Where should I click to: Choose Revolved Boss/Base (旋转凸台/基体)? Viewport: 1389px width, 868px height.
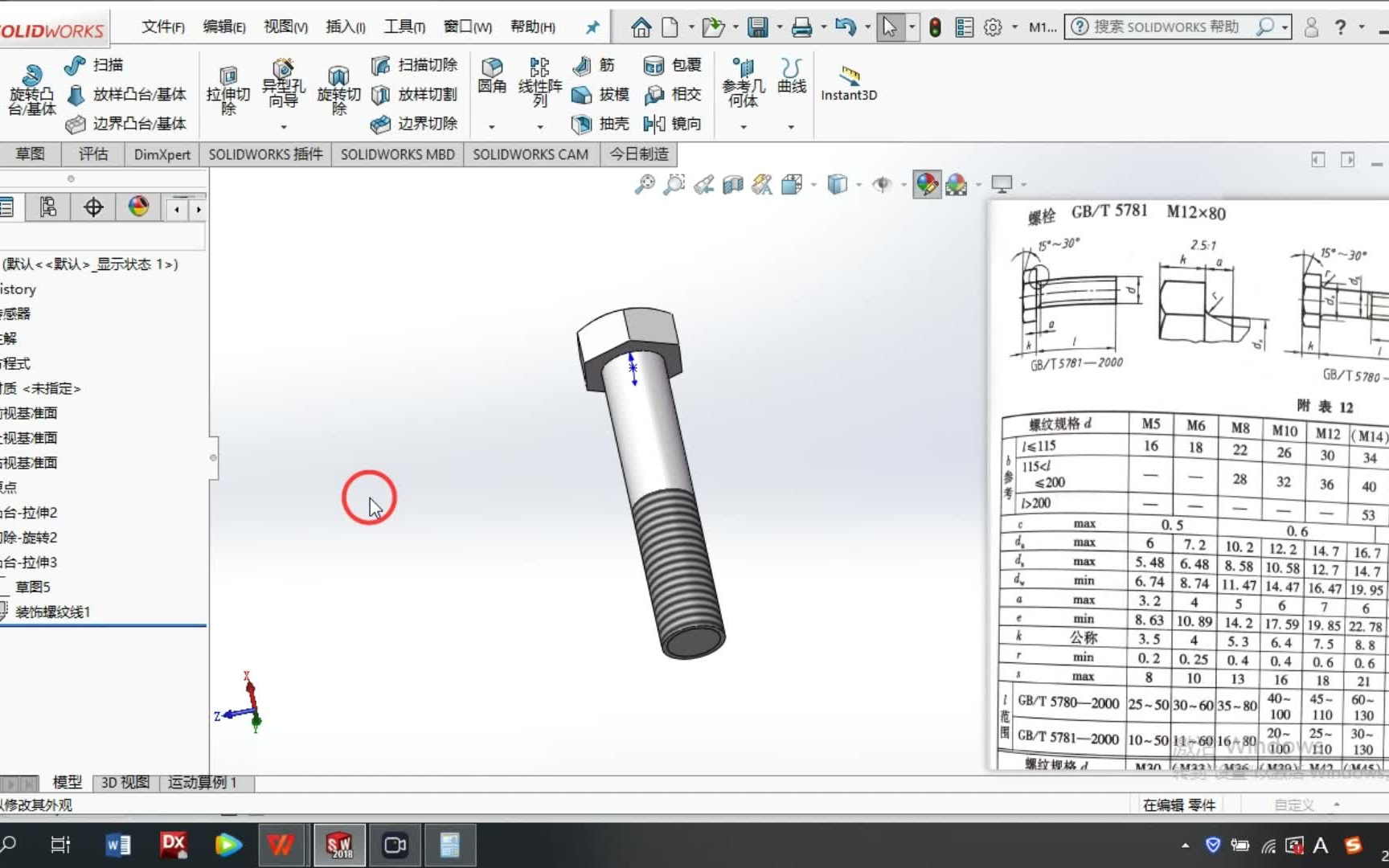click(32, 90)
